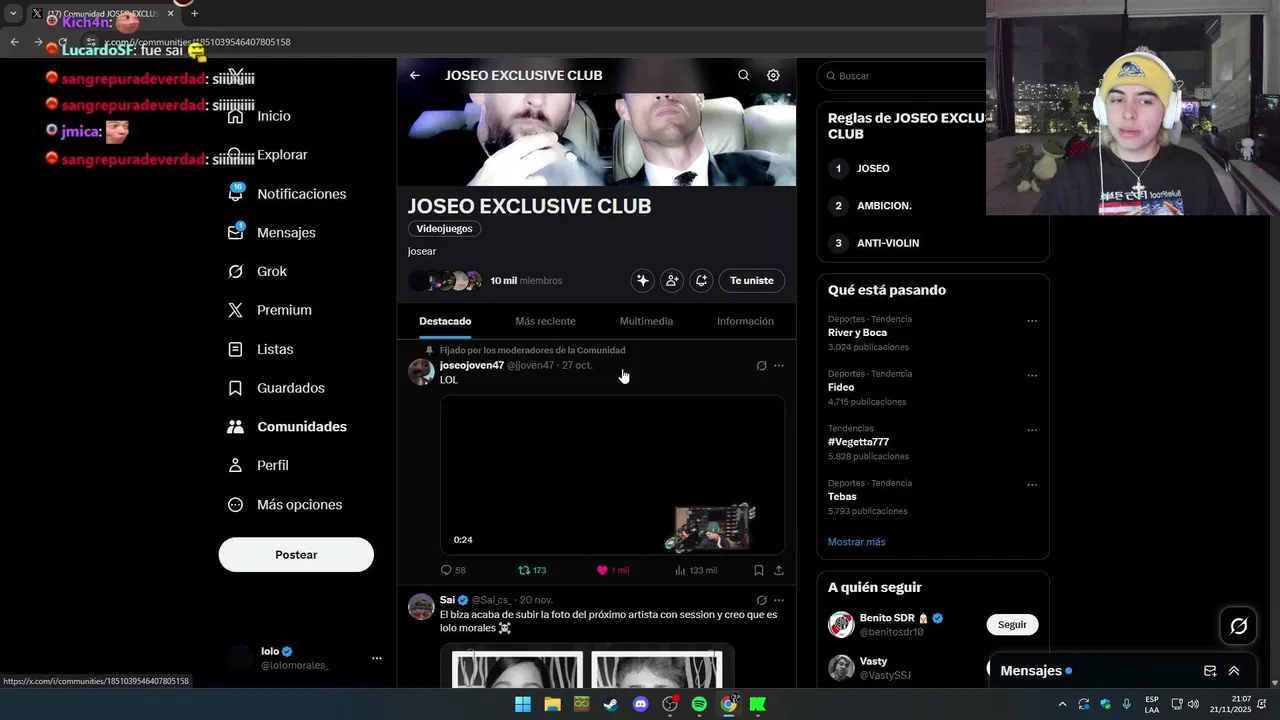Click Grok icon on joseojoven47's post
Viewport: 1280px width, 720px height.
pos(761,366)
